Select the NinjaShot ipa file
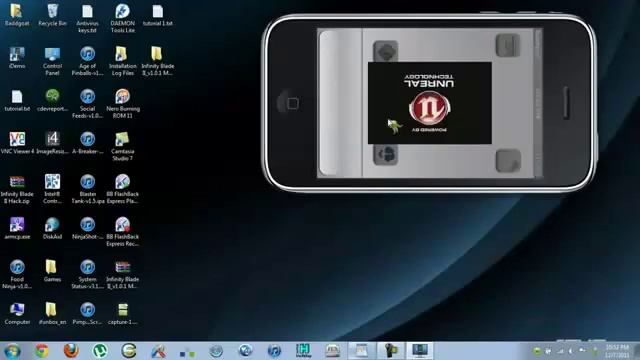Image resolution: width=640 pixels, height=360 pixels. click(x=87, y=228)
